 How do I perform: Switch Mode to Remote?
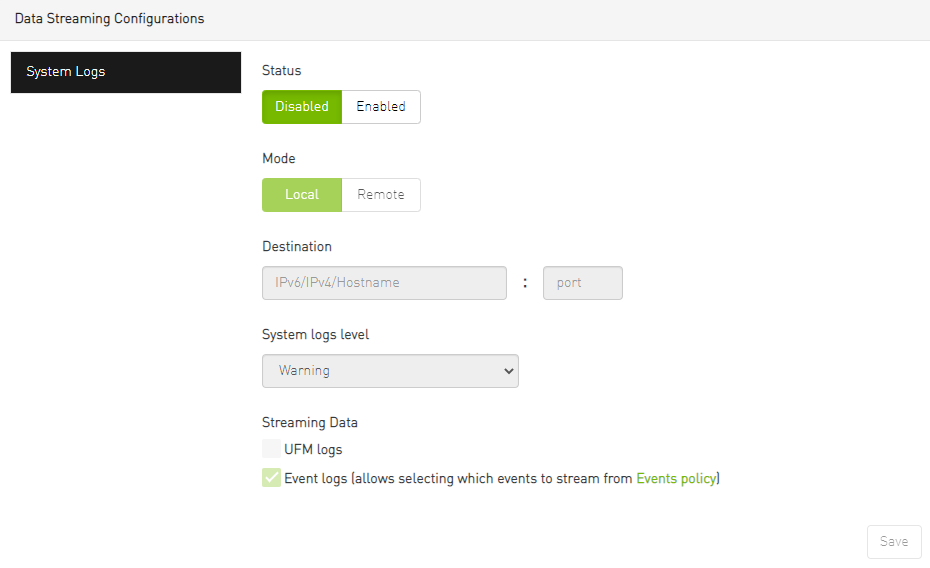381,195
